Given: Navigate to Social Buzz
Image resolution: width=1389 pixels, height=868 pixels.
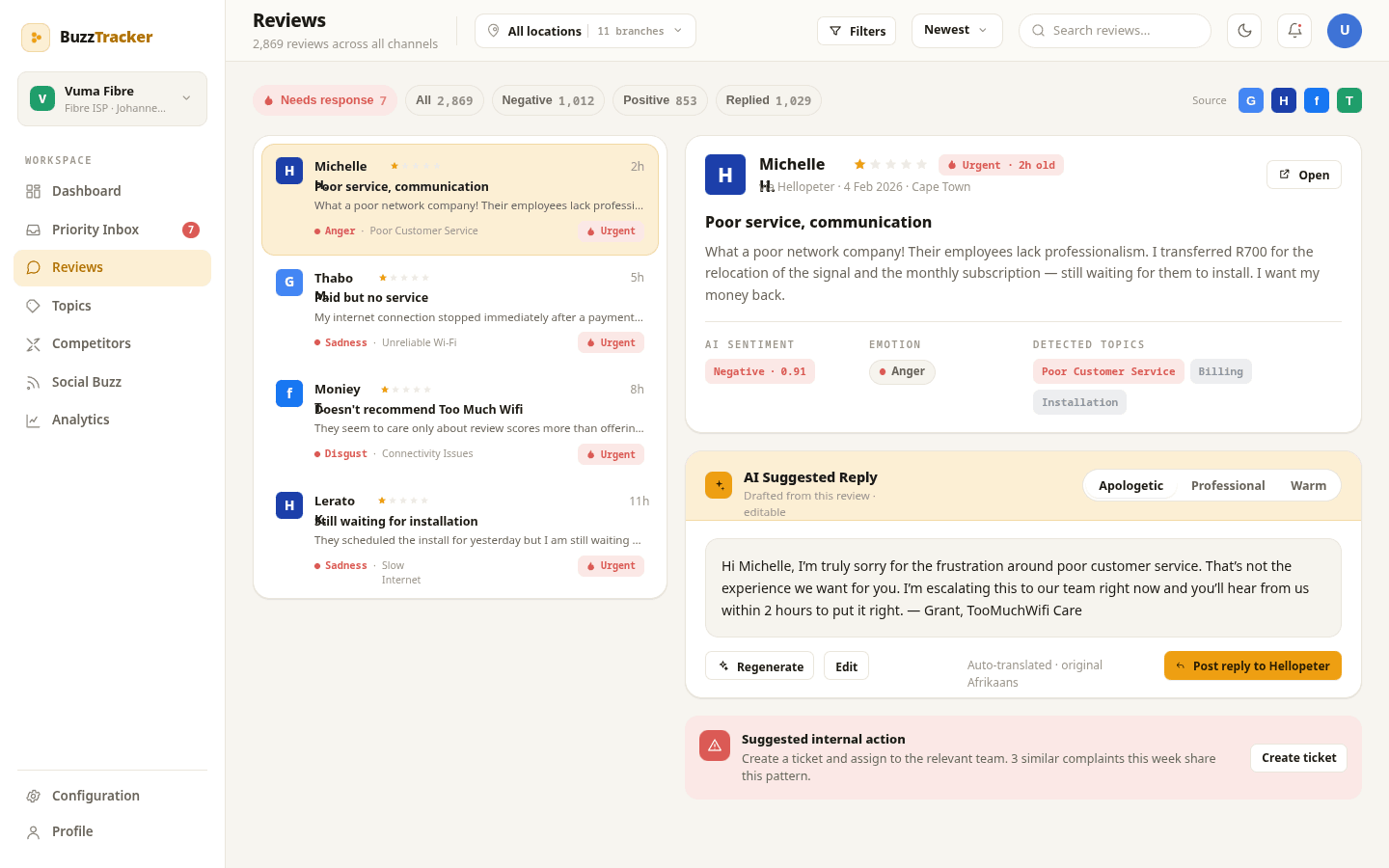Looking at the screenshot, I should click(112, 382).
